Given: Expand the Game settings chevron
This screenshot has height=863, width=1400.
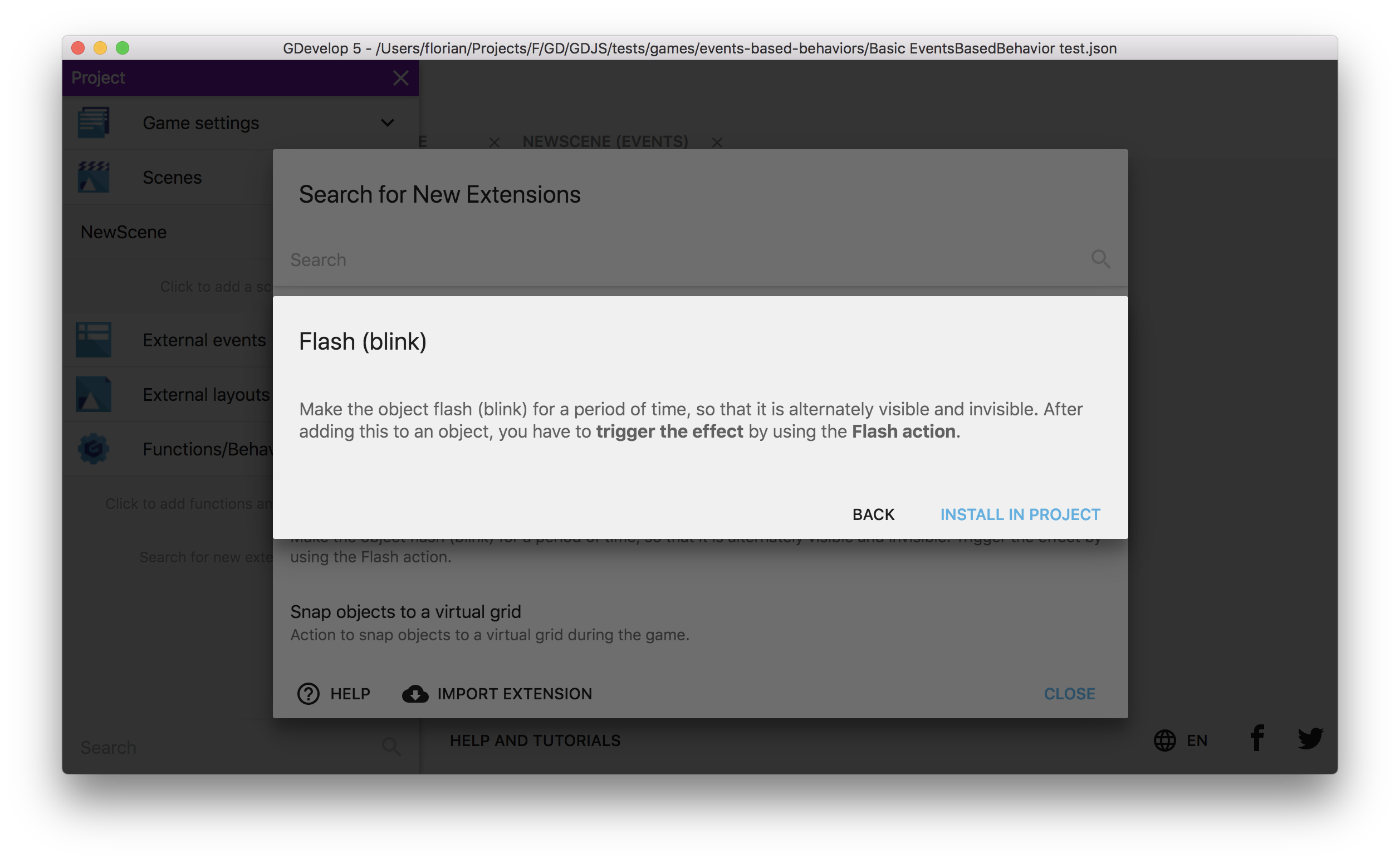Looking at the screenshot, I should pyautogui.click(x=388, y=122).
